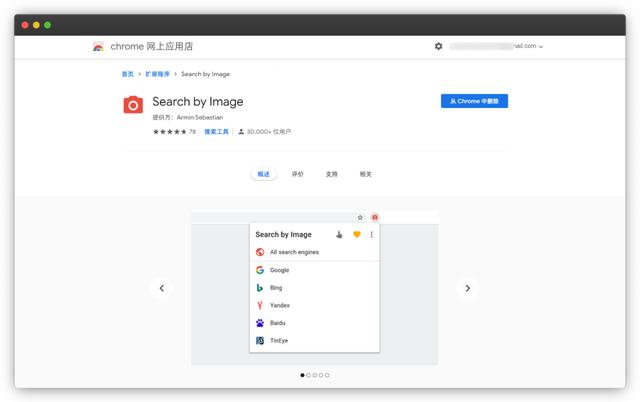Choose Baidu in the engine list
640x402 pixels.
(314, 323)
